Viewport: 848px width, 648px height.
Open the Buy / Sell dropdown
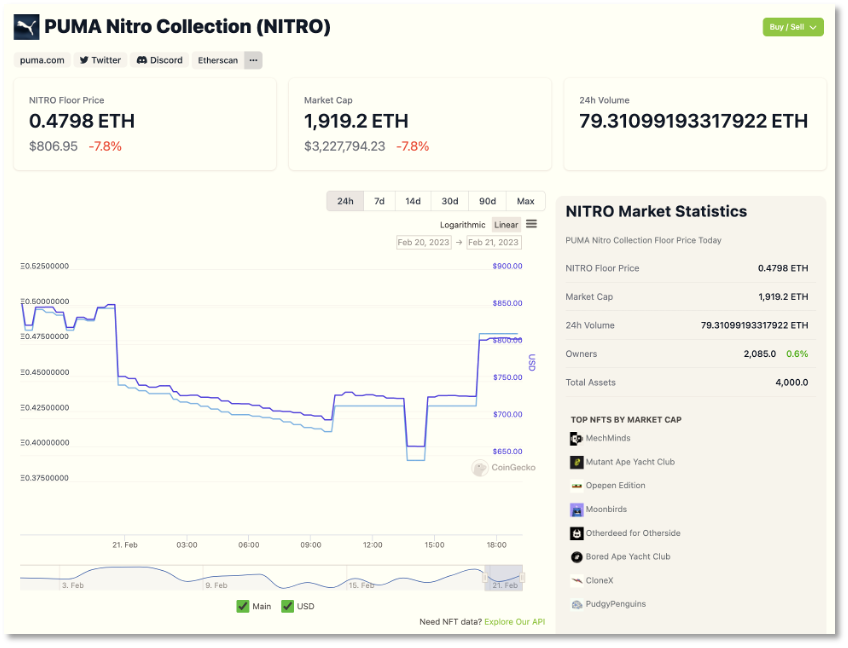tap(793, 27)
